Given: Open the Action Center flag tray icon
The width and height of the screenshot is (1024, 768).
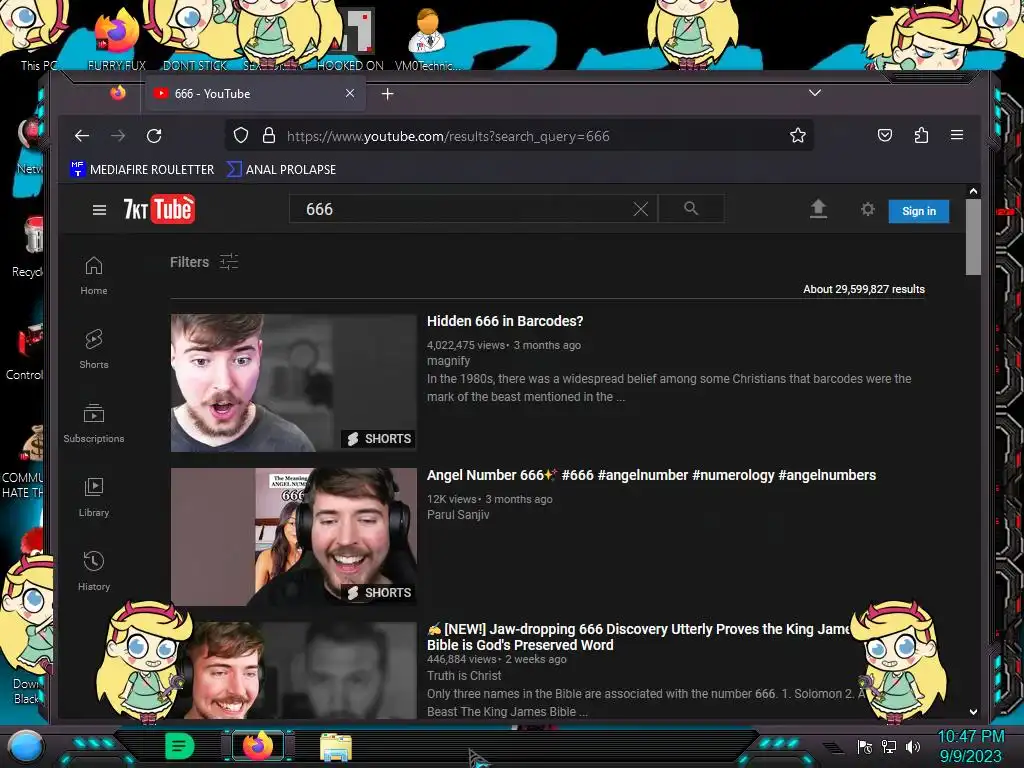Looking at the screenshot, I should 865,746.
